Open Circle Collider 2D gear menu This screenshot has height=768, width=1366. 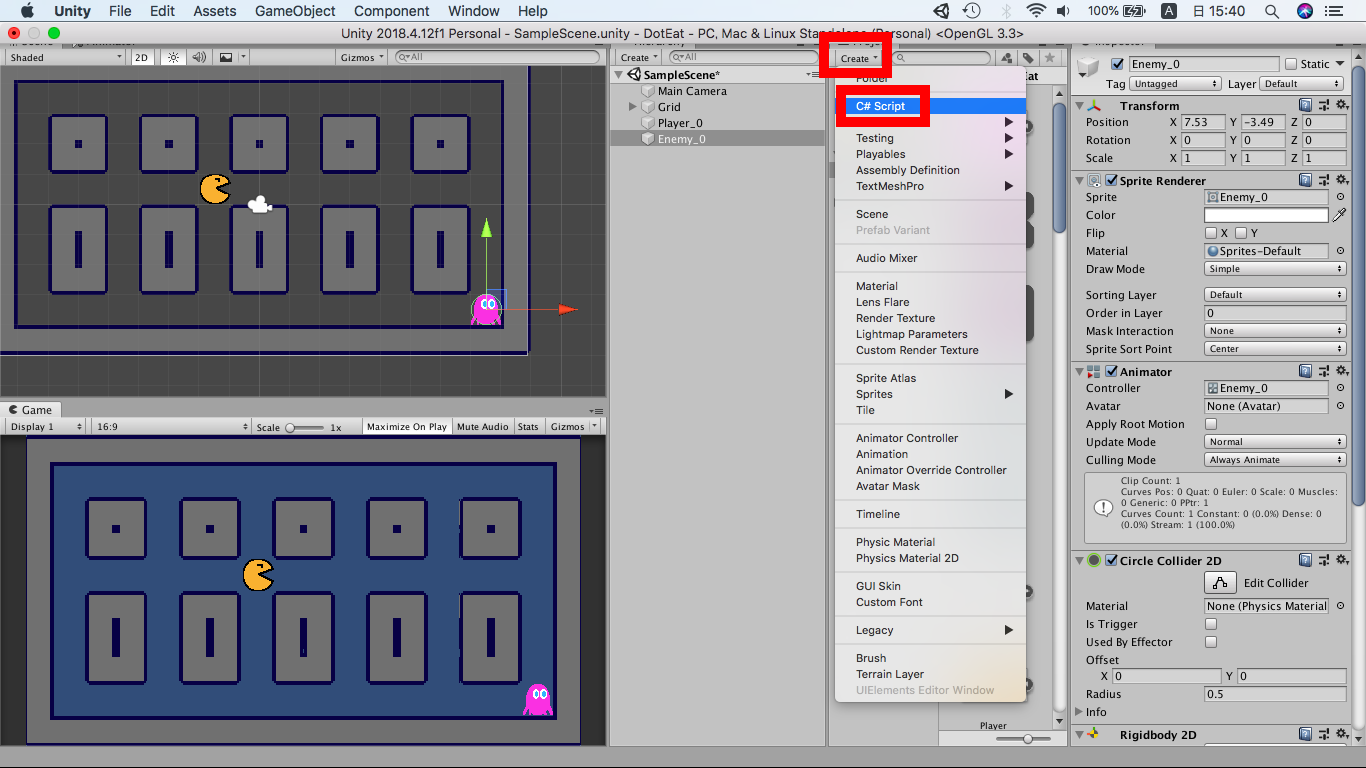tap(1341, 560)
